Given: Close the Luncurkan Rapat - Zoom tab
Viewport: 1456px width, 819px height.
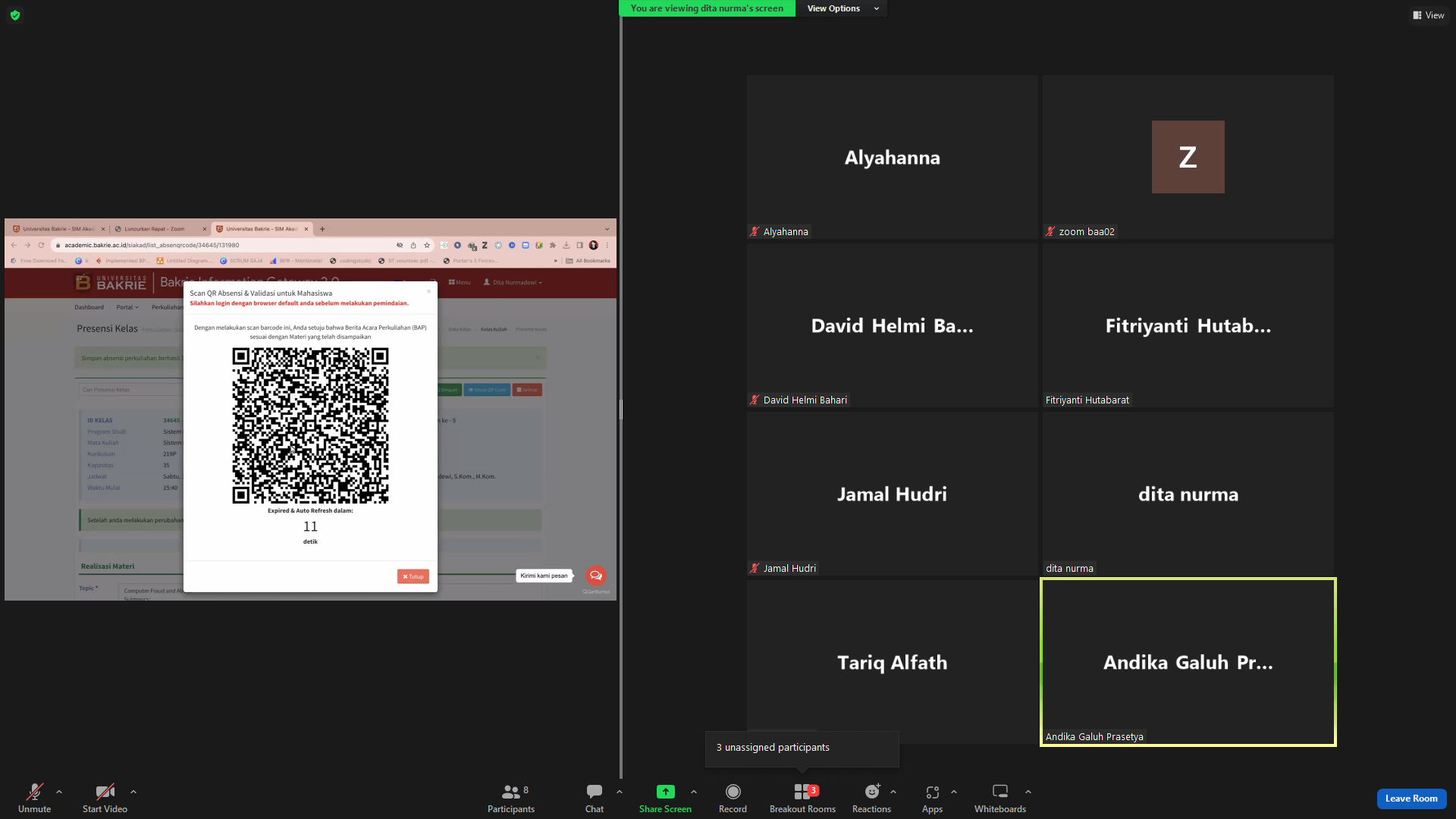Looking at the screenshot, I should [204, 229].
